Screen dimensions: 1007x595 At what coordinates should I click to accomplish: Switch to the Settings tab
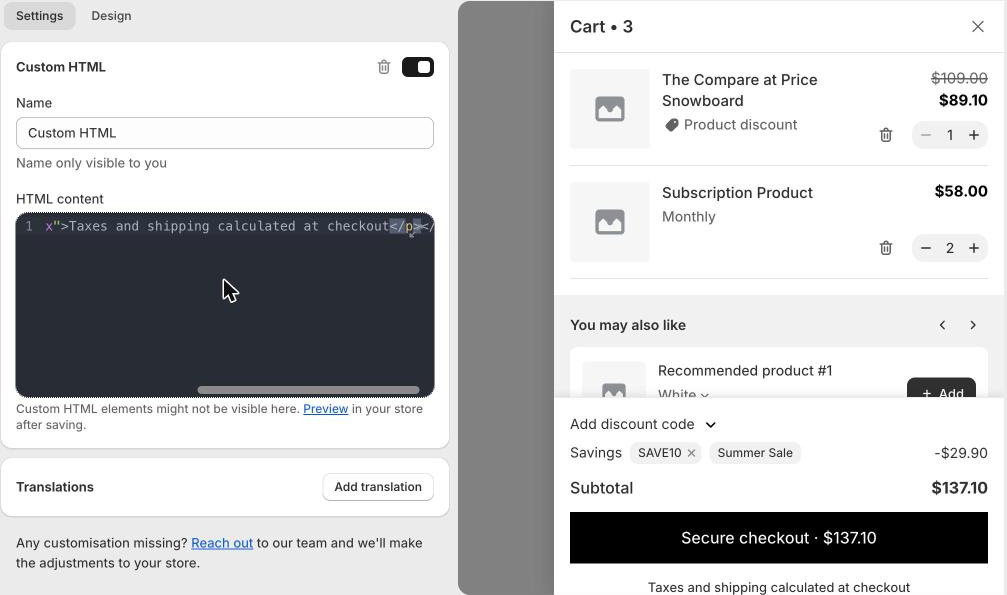(39, 15)
